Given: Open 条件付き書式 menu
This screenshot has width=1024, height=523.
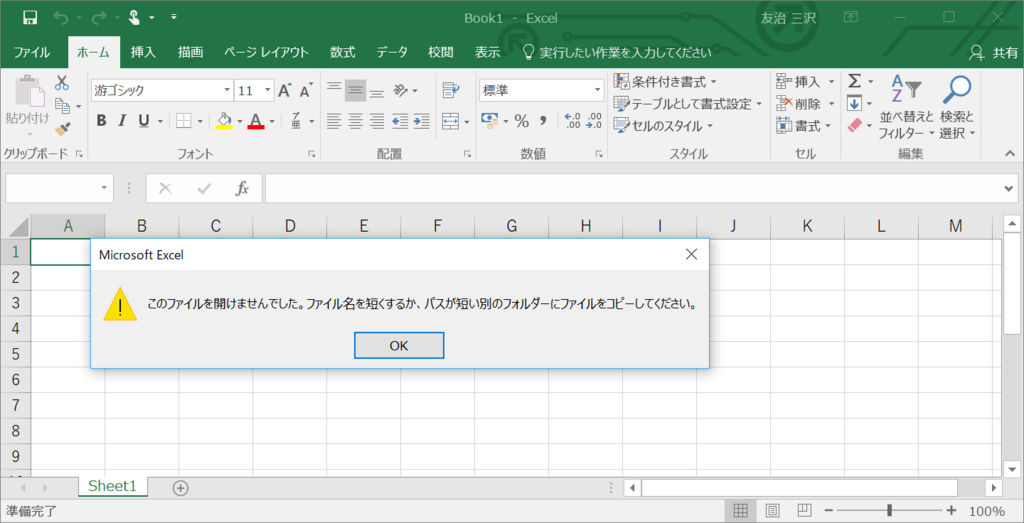Looking at the screenshot, I should click(665, 82).
